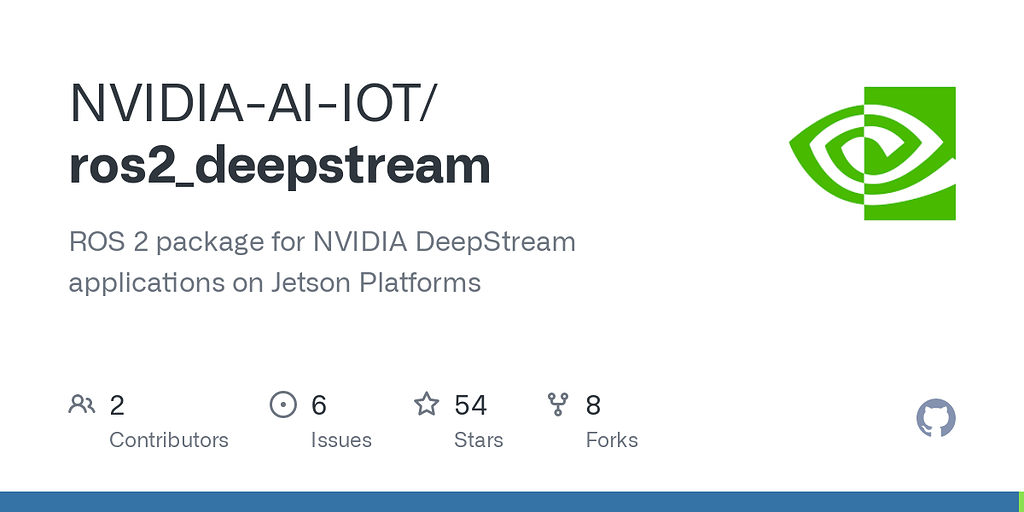Click the issue count 6

click(x=319, y=406)
